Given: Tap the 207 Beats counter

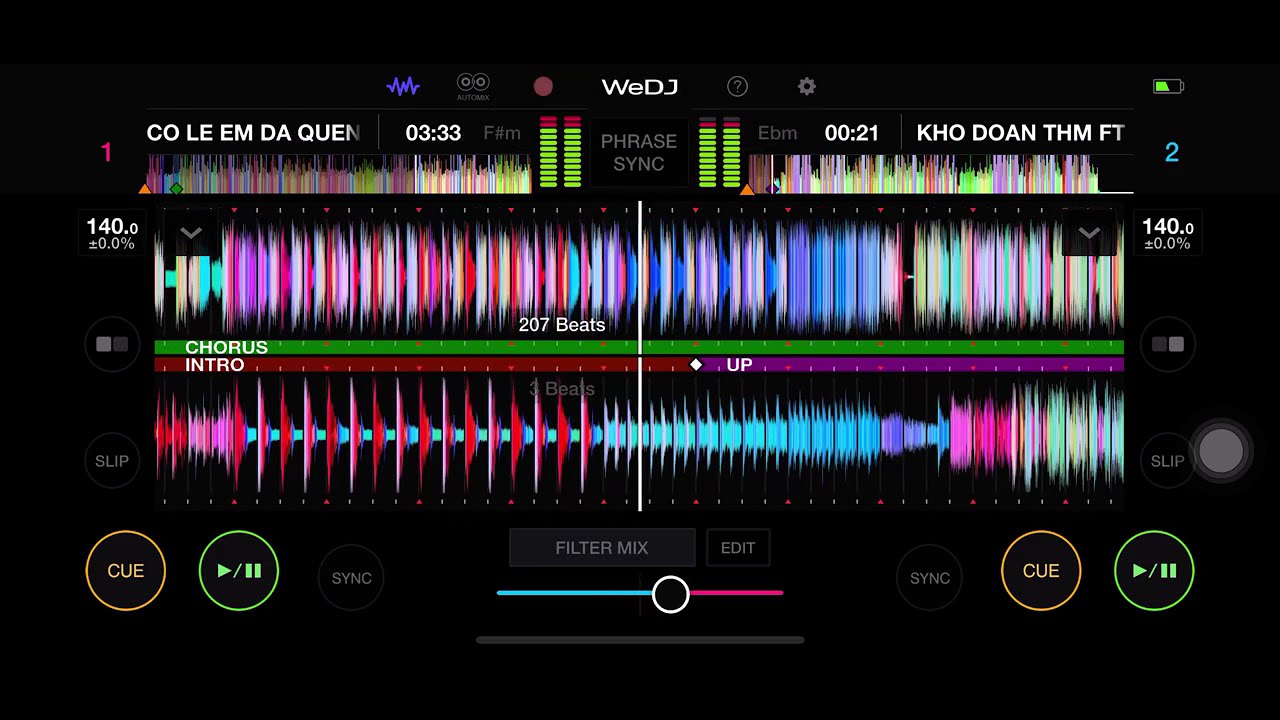Looking at the screenshot, I should [x=562, y=325].
